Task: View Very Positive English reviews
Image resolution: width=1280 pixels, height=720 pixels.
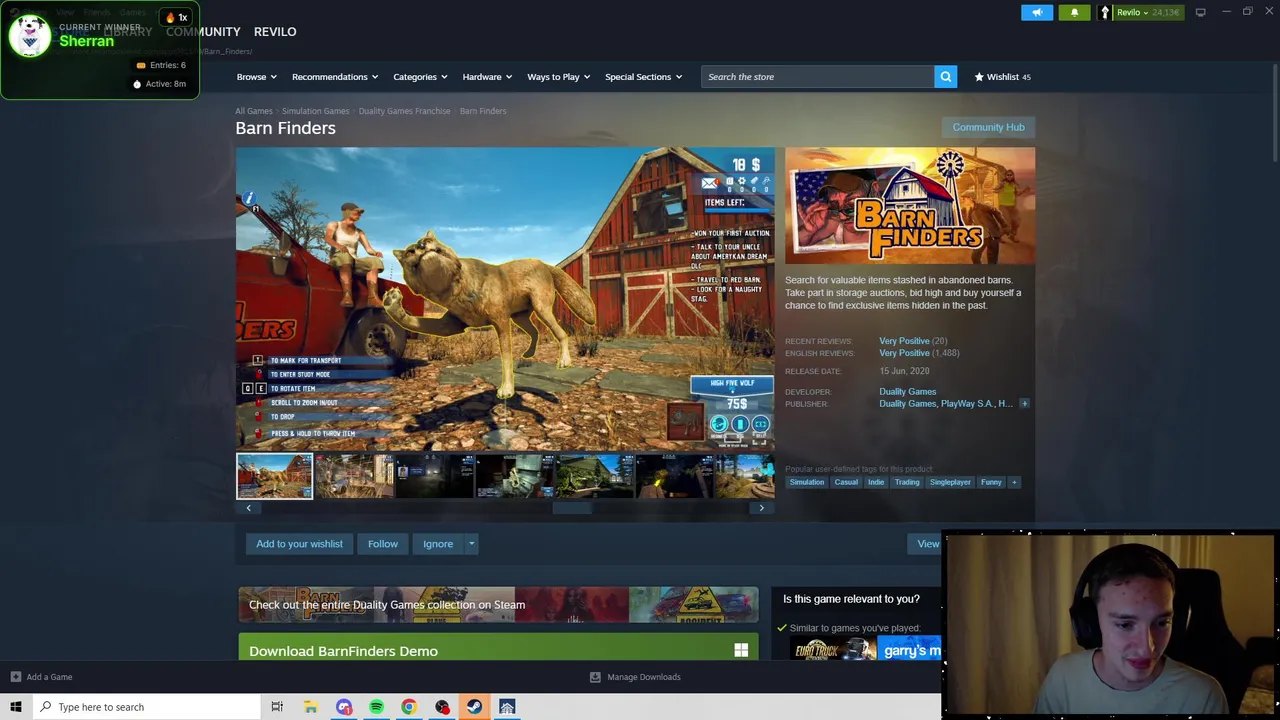Action: coord(904,353)
